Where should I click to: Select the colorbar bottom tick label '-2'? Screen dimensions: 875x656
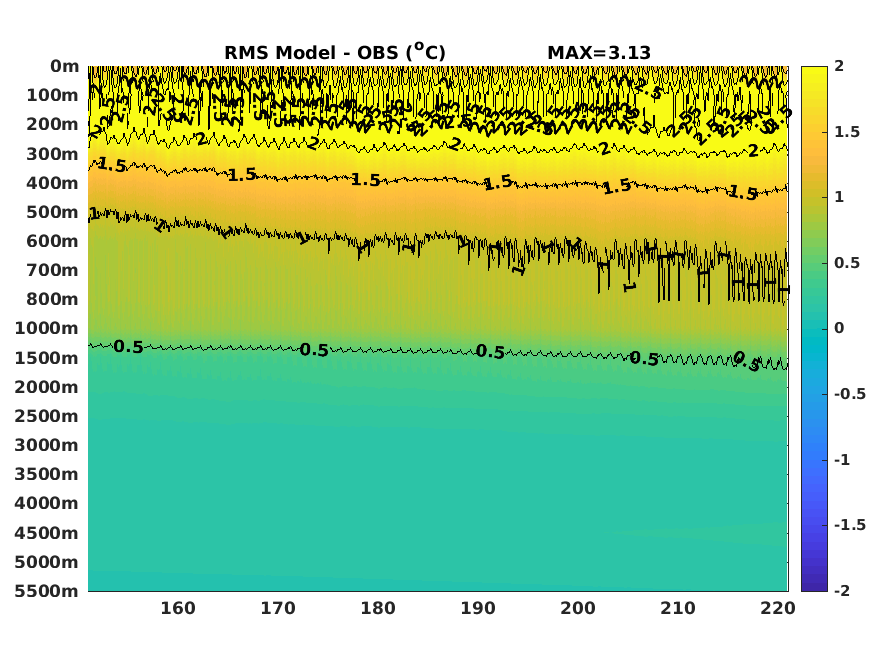pyautogui.click(x=842, y=591)
